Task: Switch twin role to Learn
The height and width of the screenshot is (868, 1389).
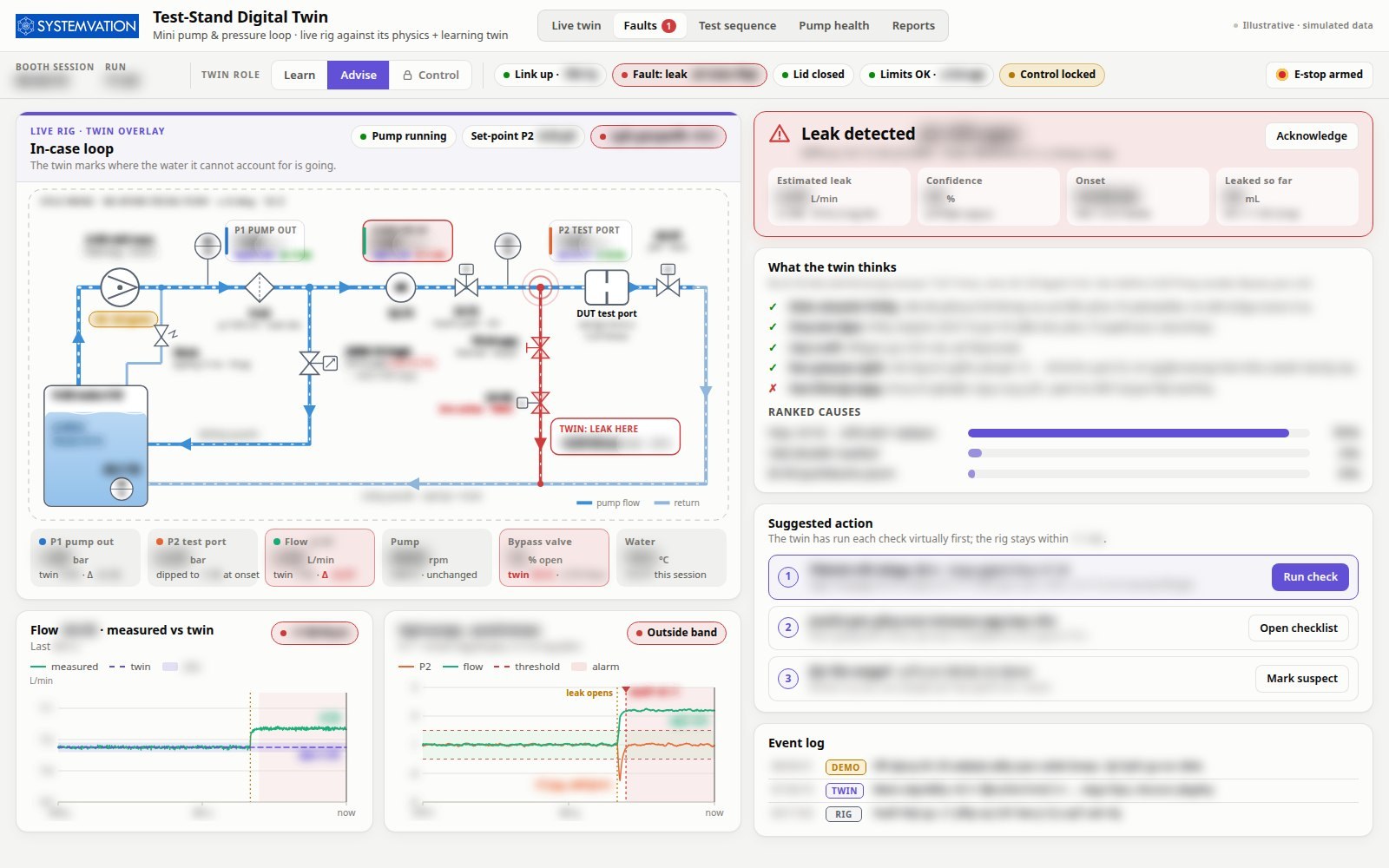Action: 300,75
